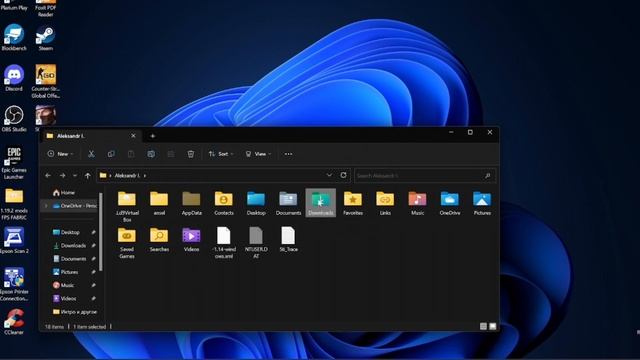640x360 pixels.
Task: Open OBS Studio desktop shortcut
Action: coord(14,119)
